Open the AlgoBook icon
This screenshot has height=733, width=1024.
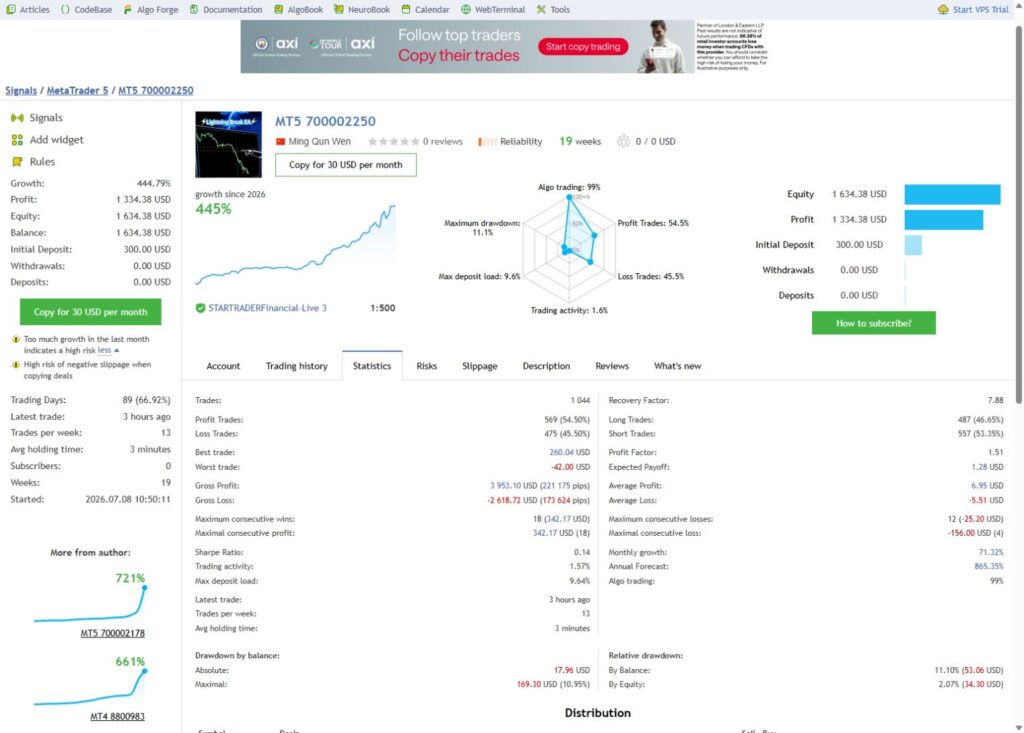click(x=279, y=9)
